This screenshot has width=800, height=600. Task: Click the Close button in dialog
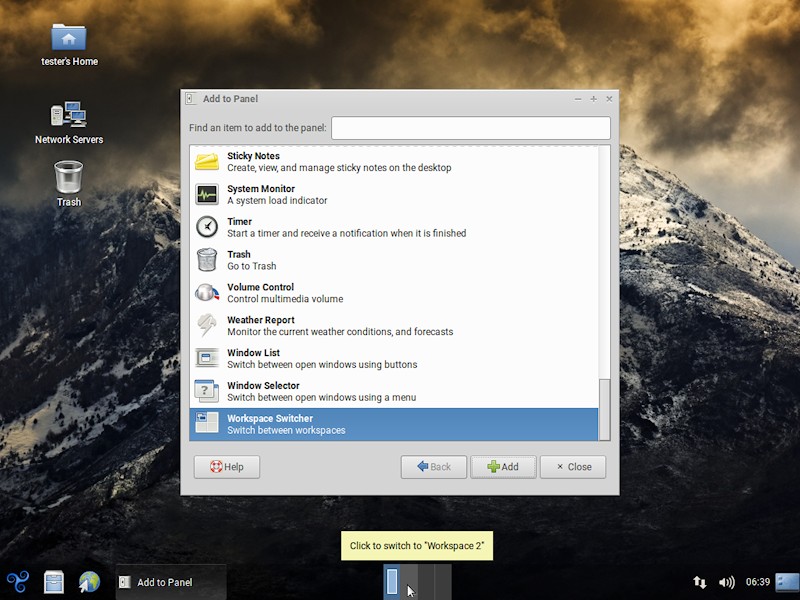(x=572, y=467)
